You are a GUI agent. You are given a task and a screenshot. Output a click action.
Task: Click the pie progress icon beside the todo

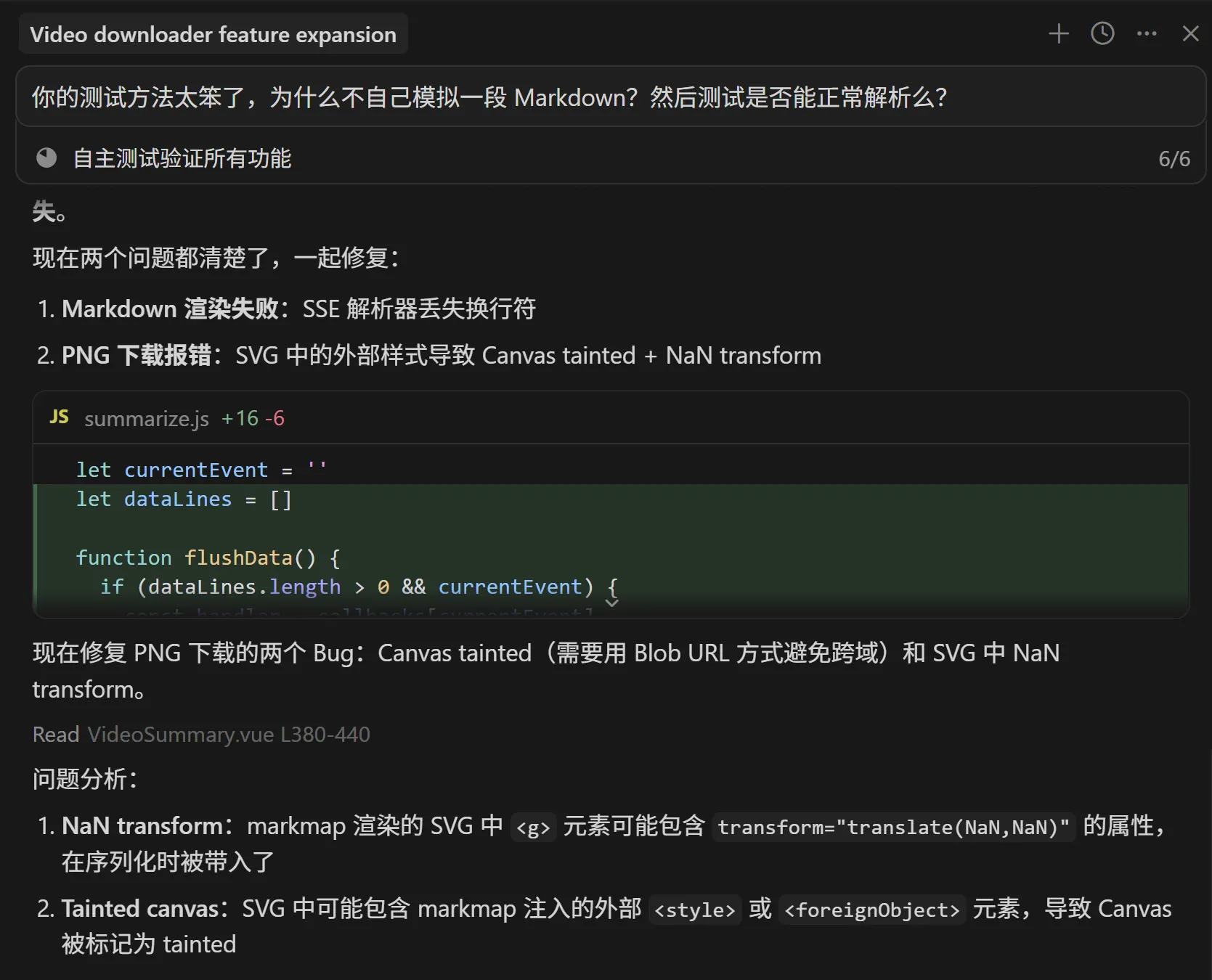coord(46,158)
